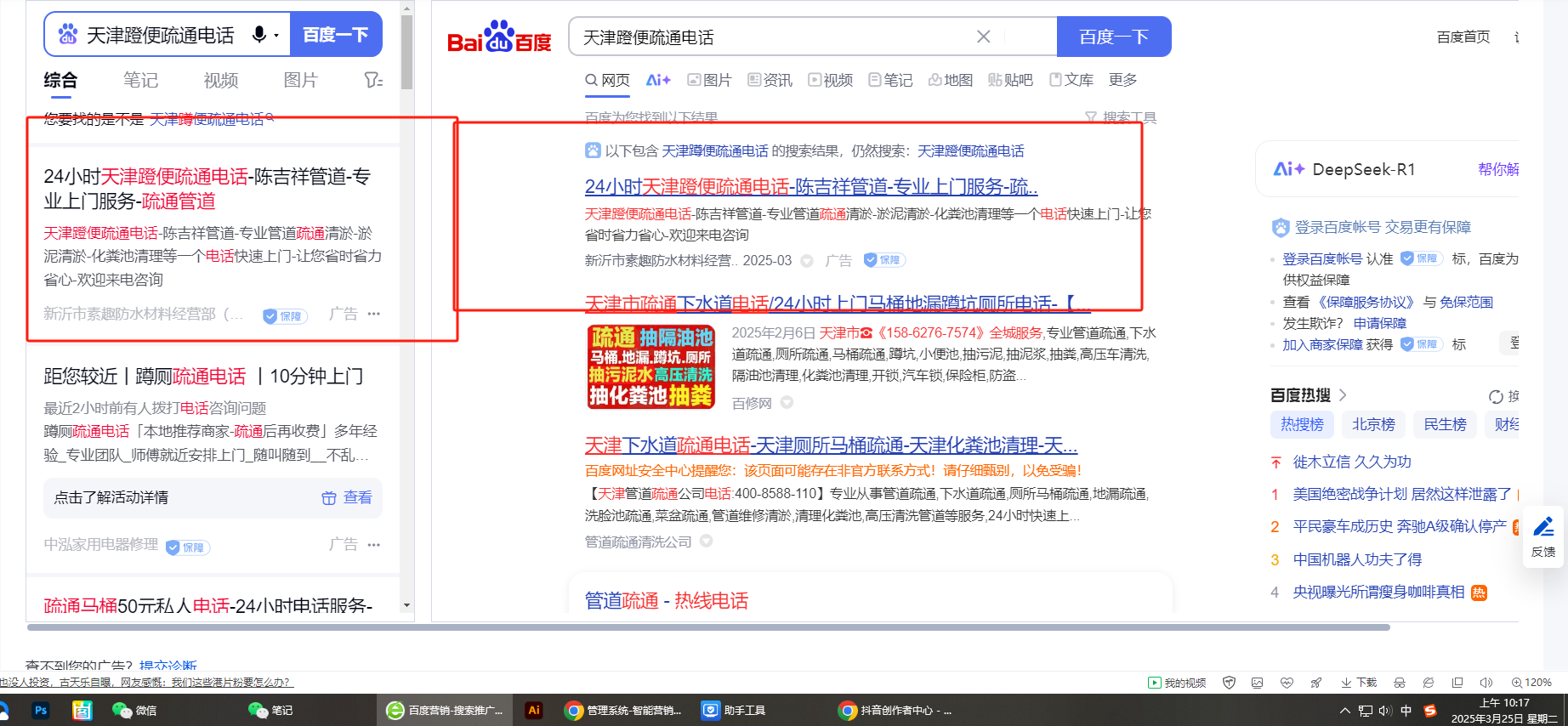
Task: Click the network tray icon
Action: pyautogui.click(x=1366, y=711)
